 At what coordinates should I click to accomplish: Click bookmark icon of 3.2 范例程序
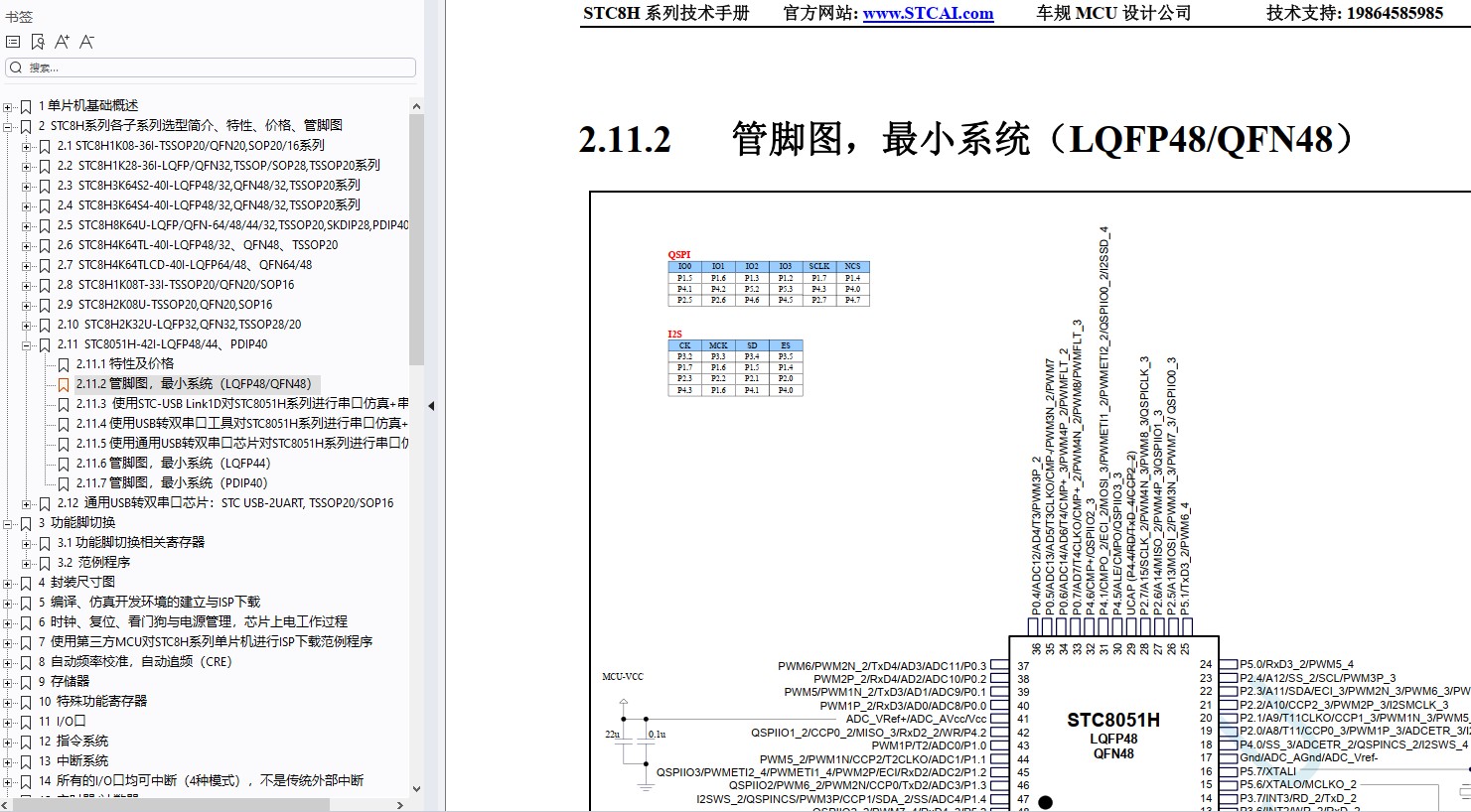coord(45,563)
